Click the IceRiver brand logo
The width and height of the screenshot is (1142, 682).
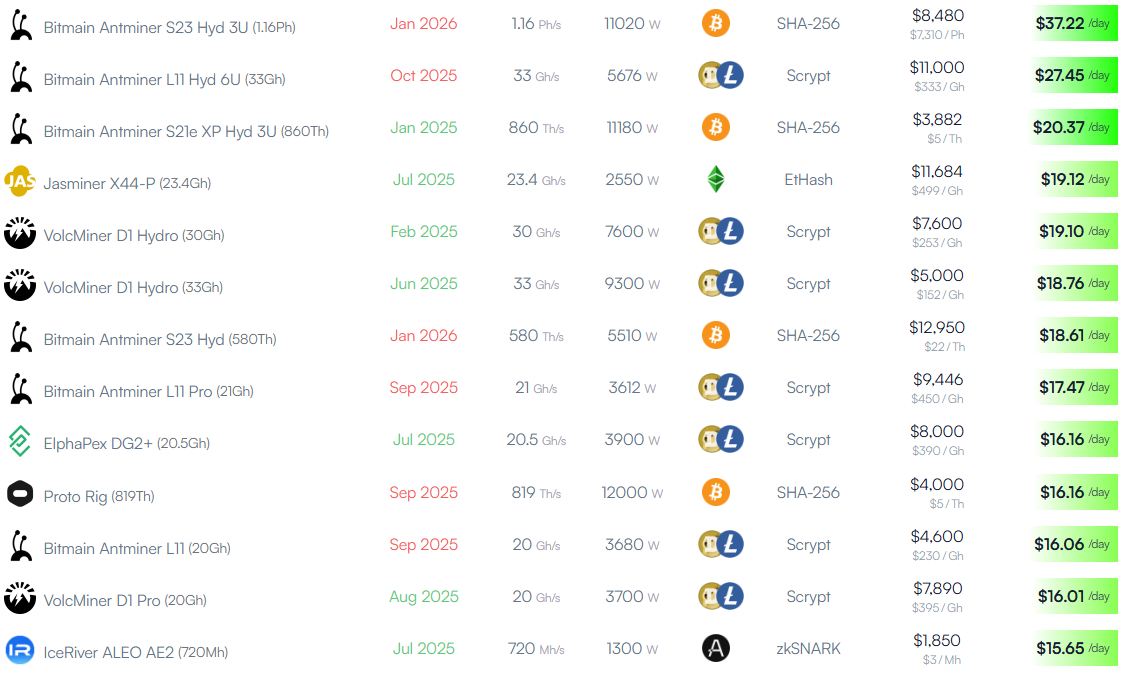pos(20,650)
